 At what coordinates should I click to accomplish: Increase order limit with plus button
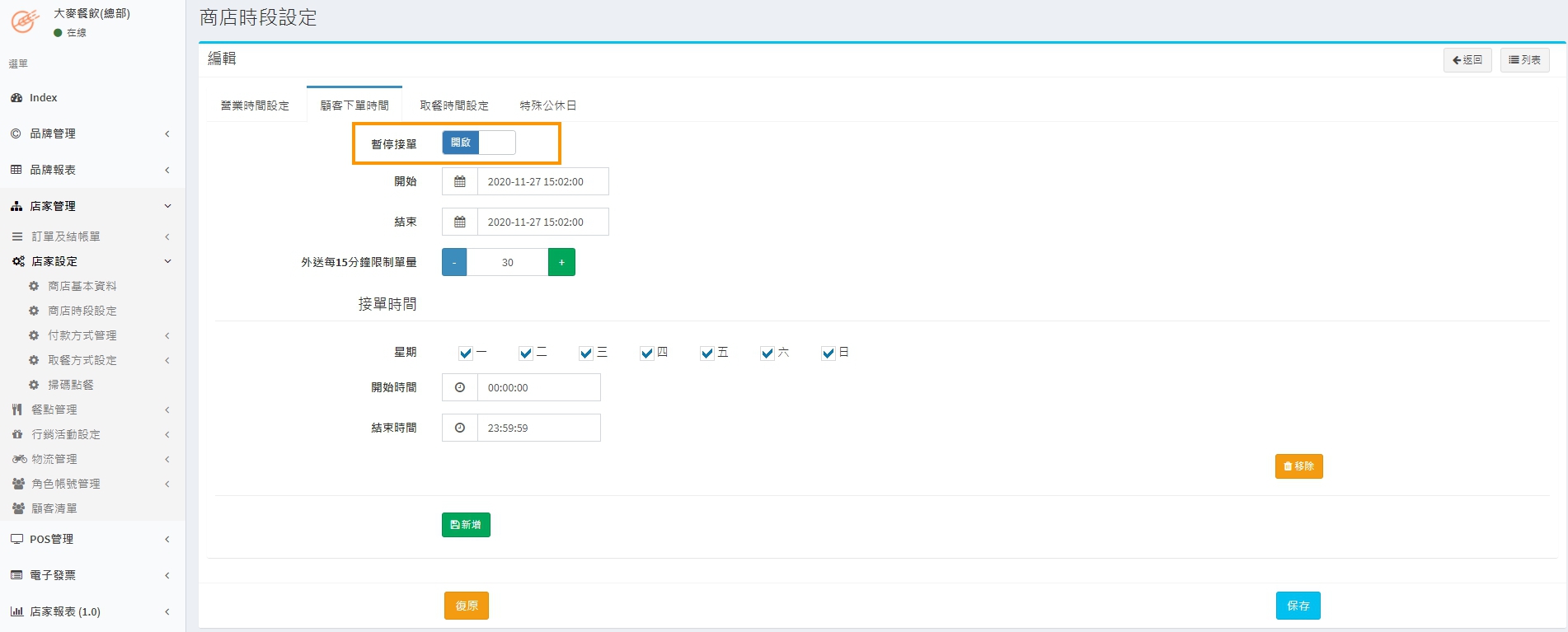pyautogui.click(x=561, y=262)
